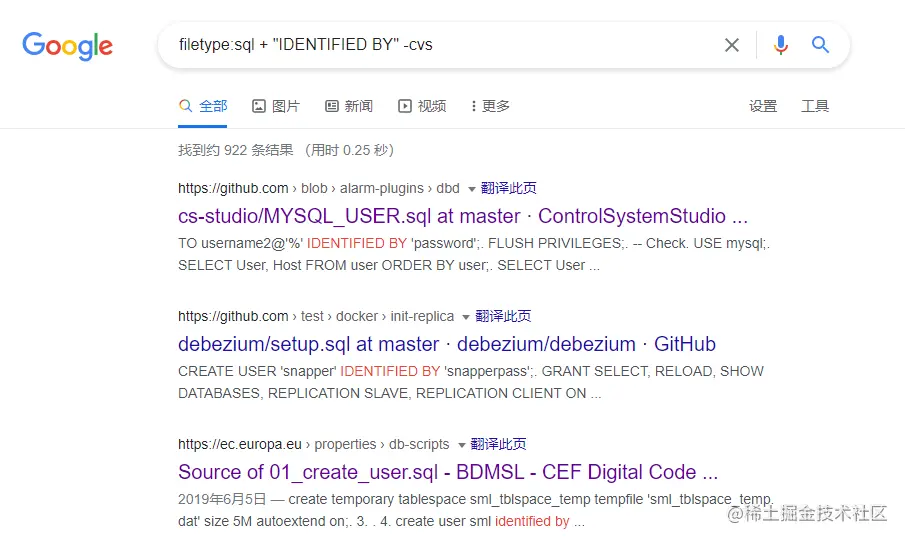Click the 找到约 922 条结果 stats text

point(286,150)
